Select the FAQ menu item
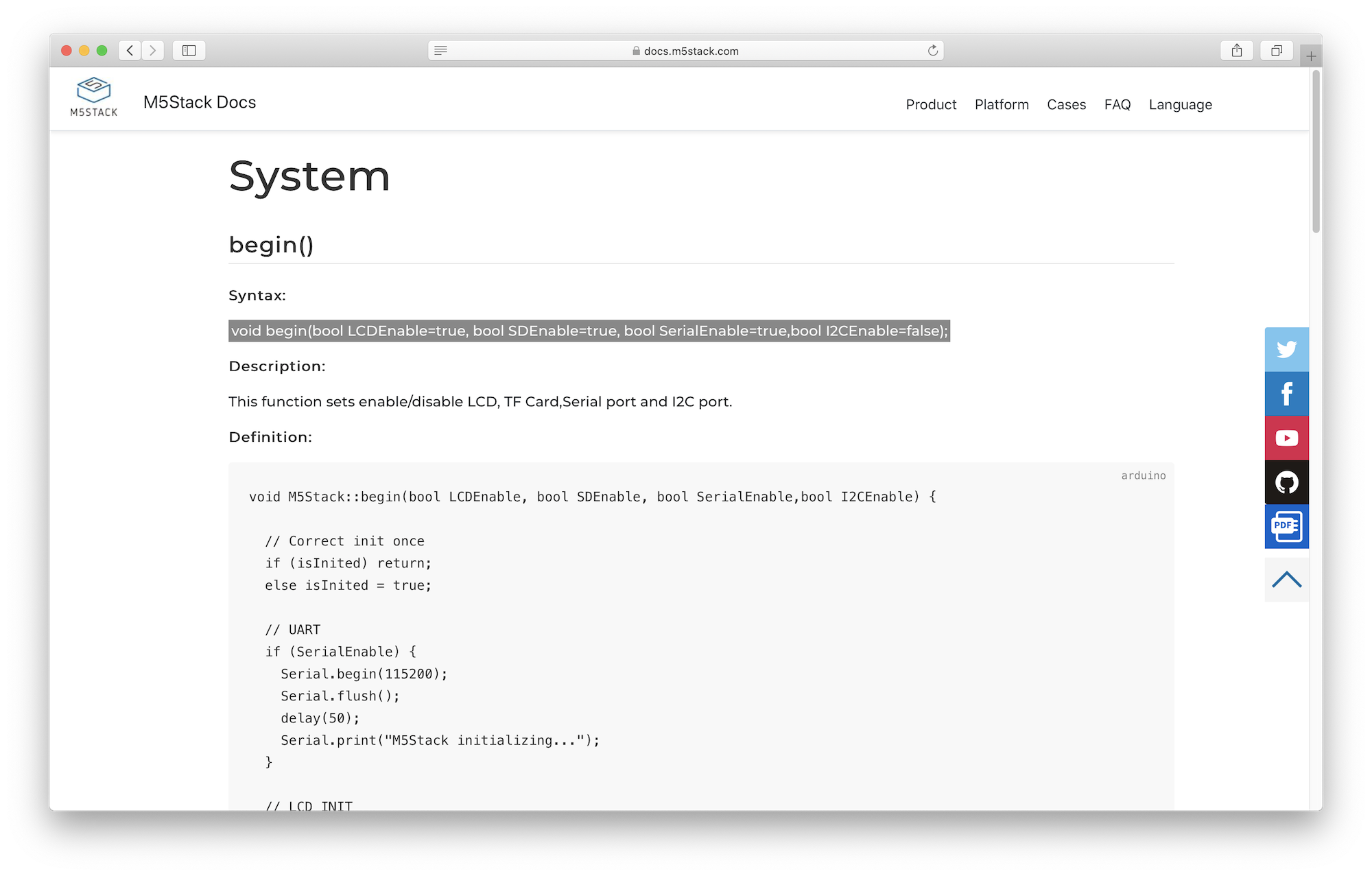Screen dimensions: 1372x876 click(1117, 105)
